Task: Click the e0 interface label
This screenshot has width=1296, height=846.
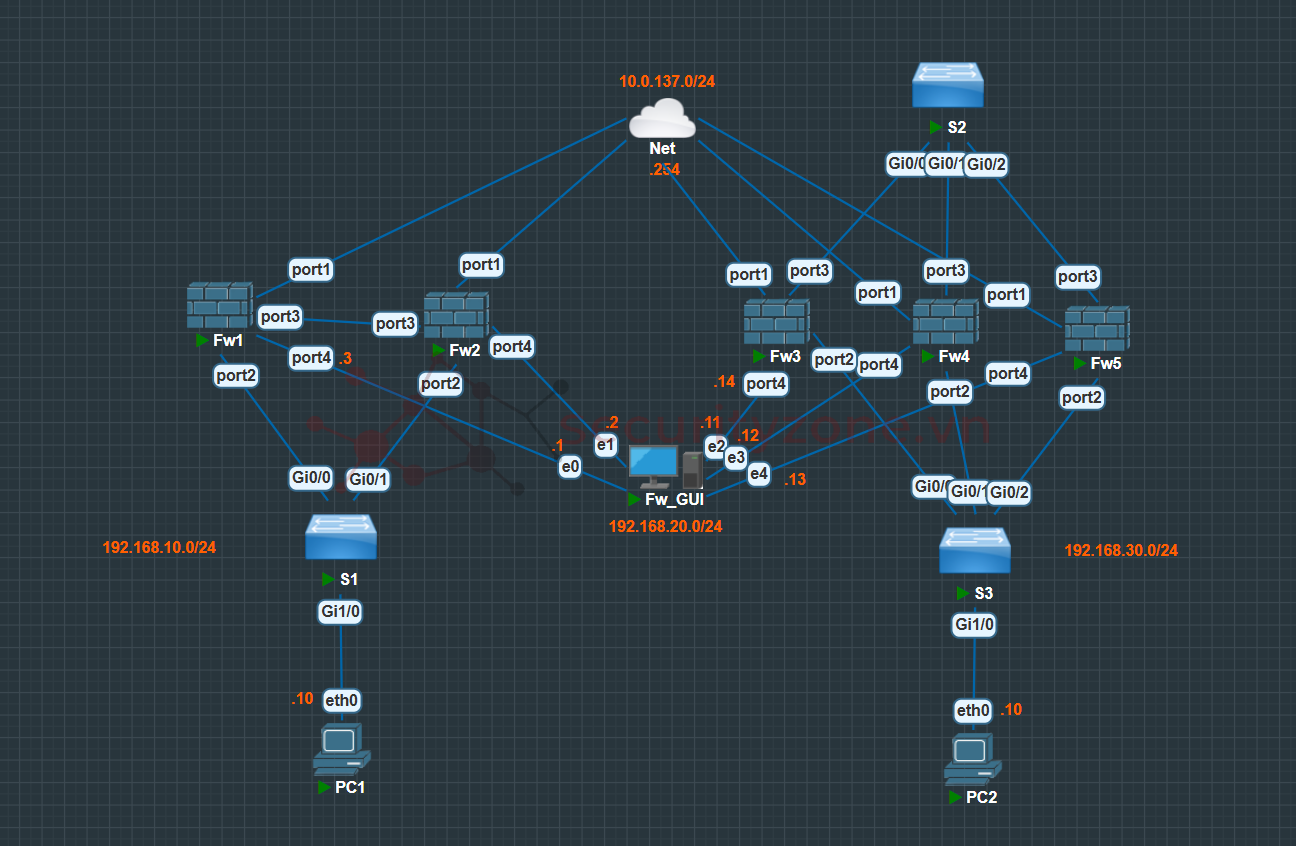Action: click(570, 465)
